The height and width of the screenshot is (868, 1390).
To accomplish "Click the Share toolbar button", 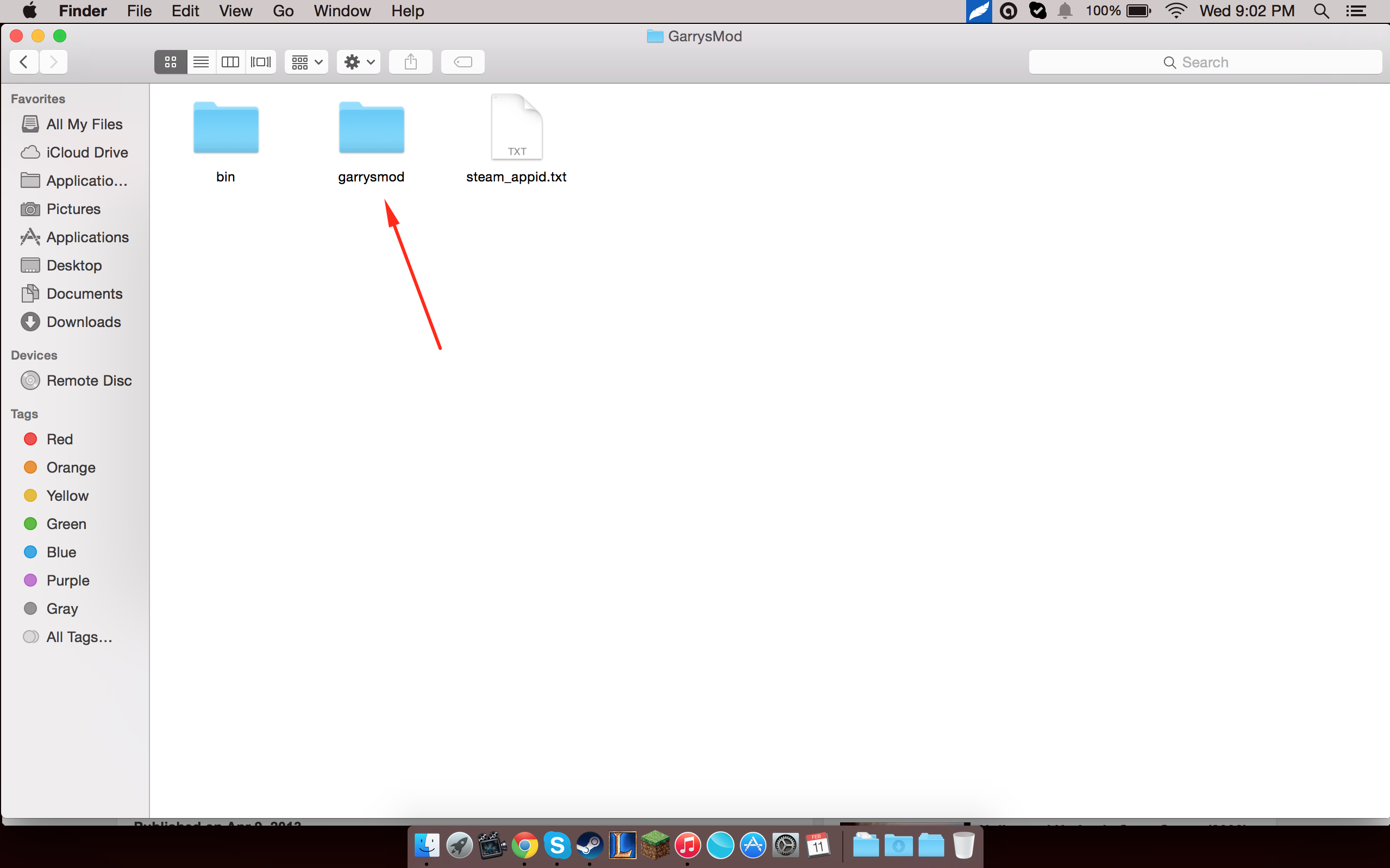I will (x=410, y=62).
